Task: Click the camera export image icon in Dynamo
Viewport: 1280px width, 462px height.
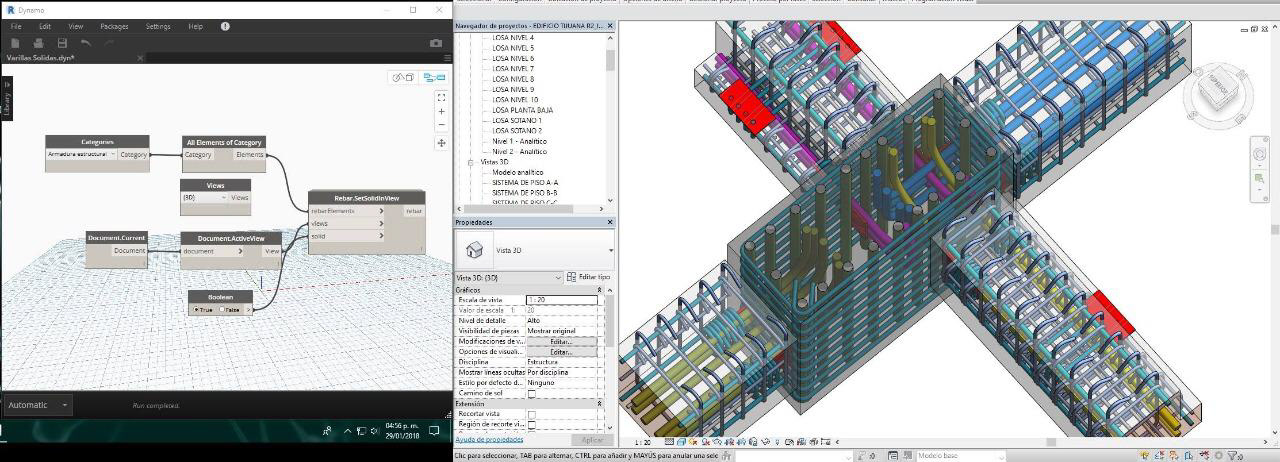Action: [436, 43]
